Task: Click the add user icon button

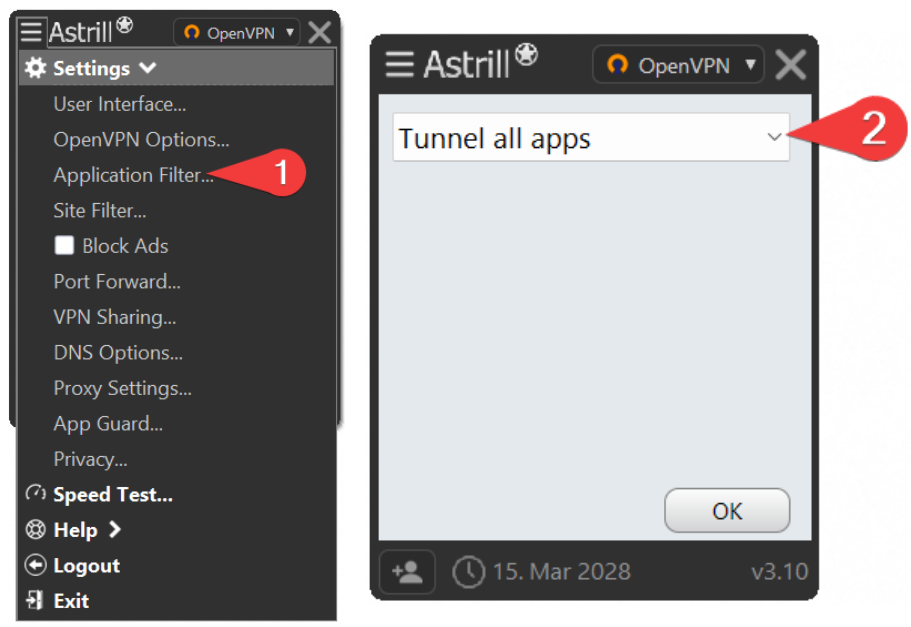Action: pos(407,572)
